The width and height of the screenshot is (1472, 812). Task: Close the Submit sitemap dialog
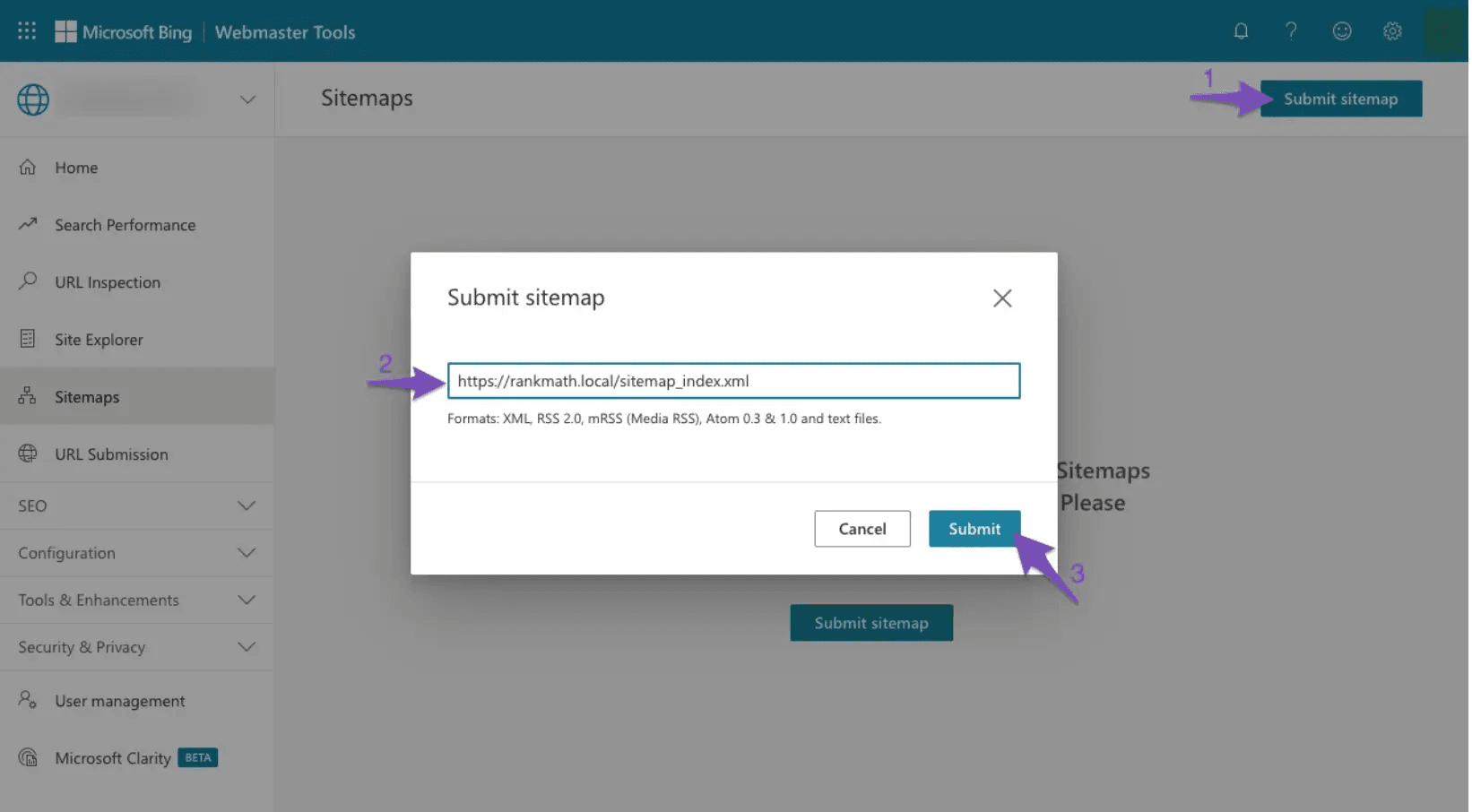1001,298
